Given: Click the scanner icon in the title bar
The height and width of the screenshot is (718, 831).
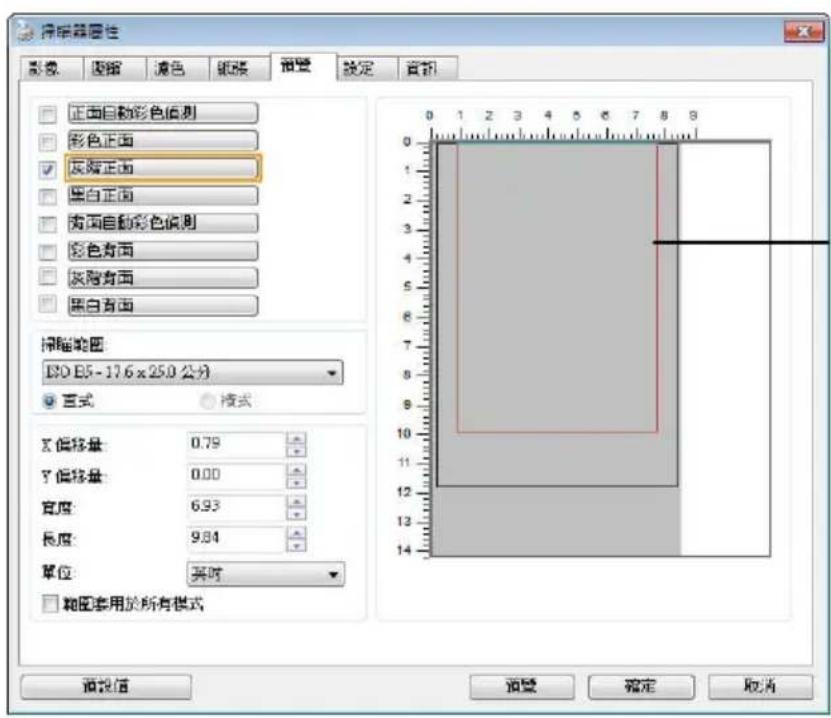Looking at the screenshot, I should pos(25,31).
